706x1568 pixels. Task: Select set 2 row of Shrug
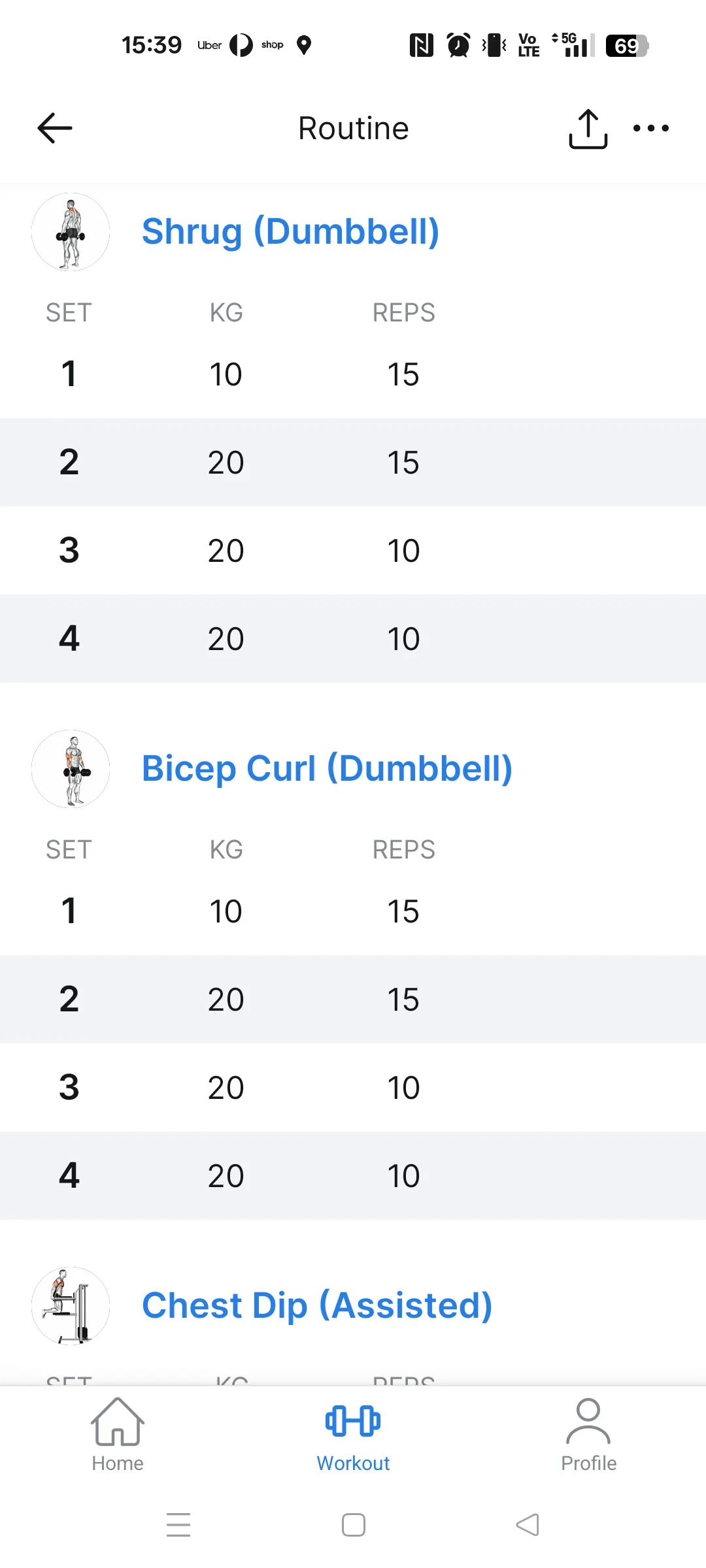pos(353,463)
